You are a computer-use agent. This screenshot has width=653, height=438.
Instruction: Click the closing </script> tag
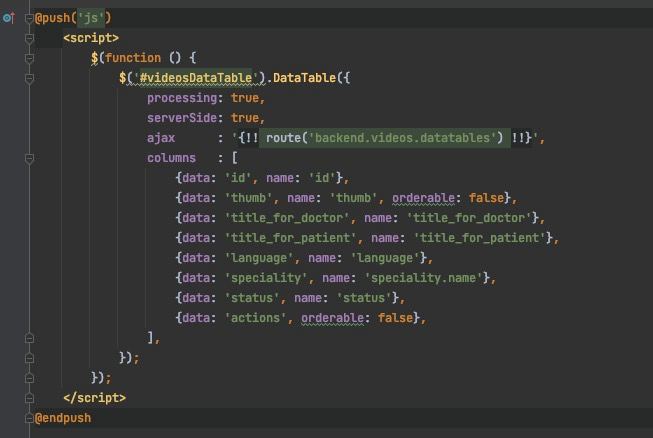(95, 398)
